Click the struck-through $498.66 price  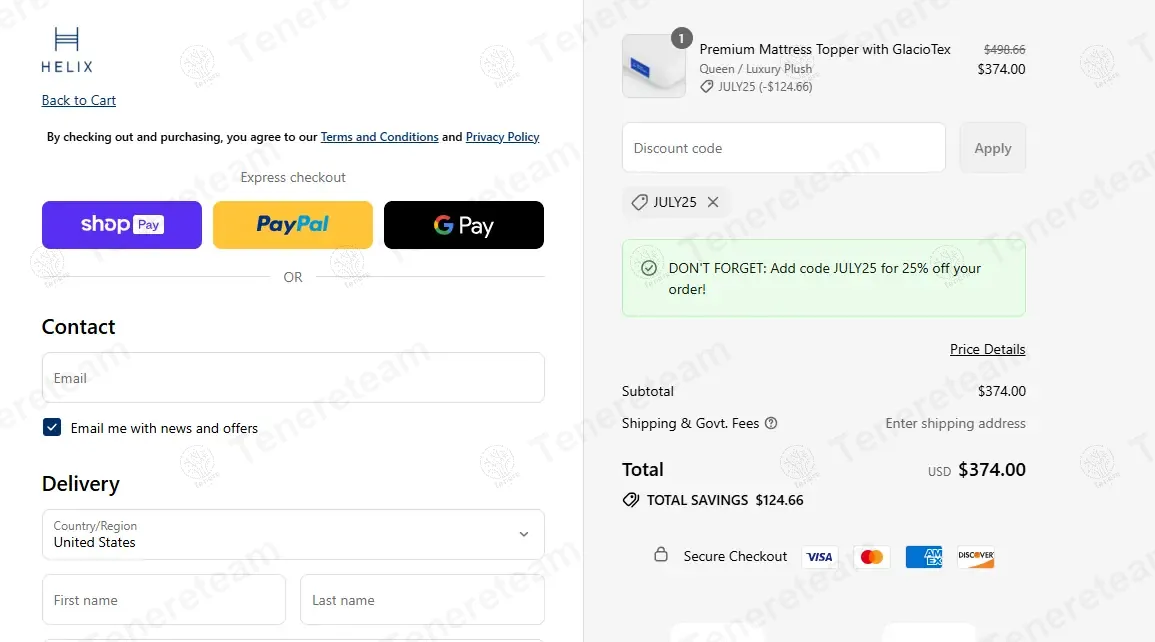pos(1005,49)
